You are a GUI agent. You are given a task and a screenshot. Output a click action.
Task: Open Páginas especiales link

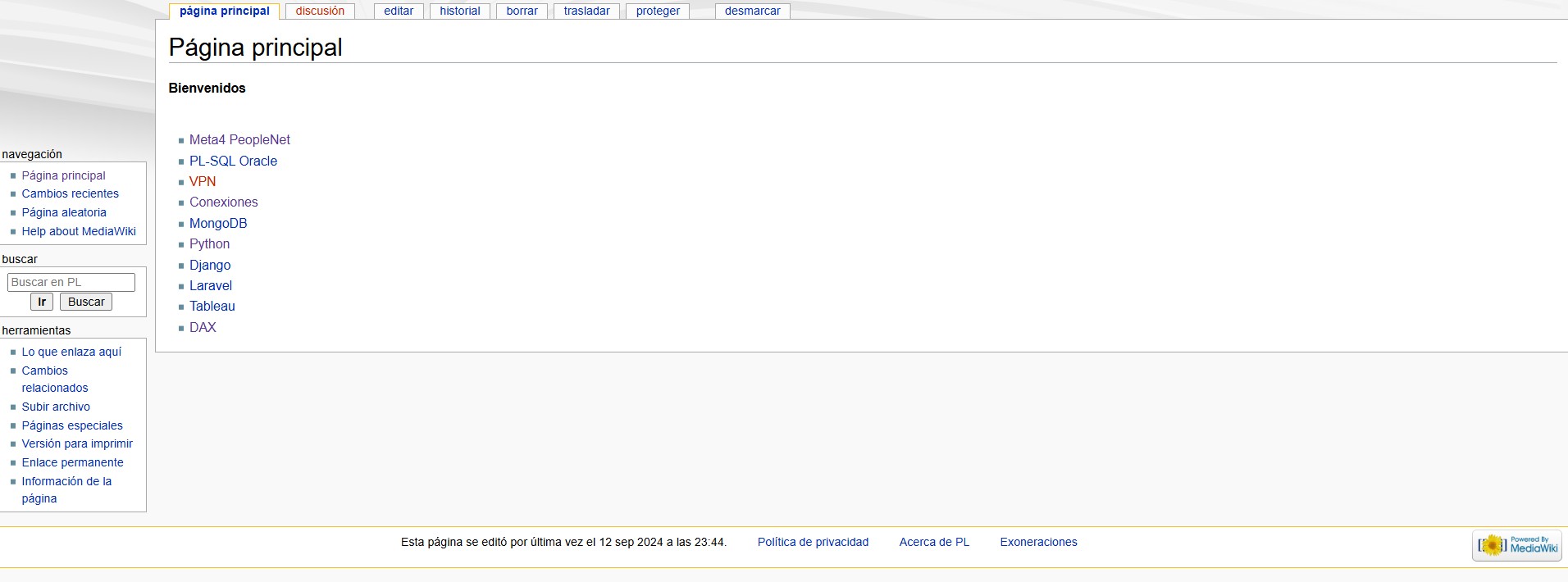tap(72, 425)
